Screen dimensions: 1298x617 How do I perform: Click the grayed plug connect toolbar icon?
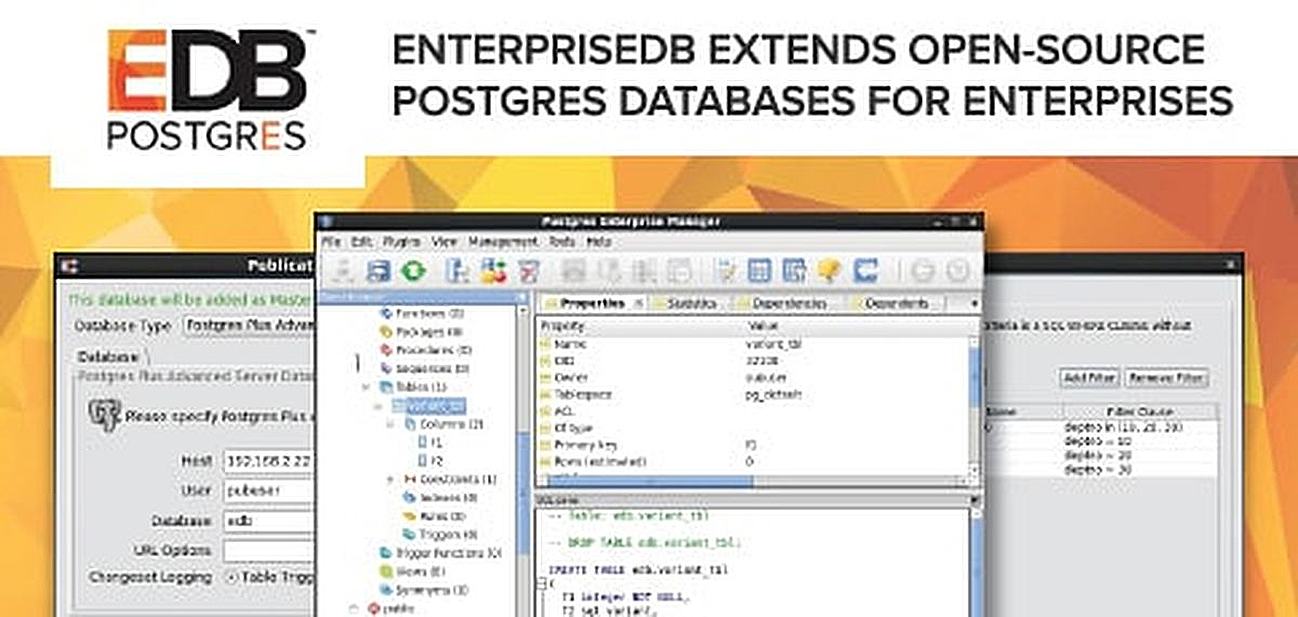point(343,270)
